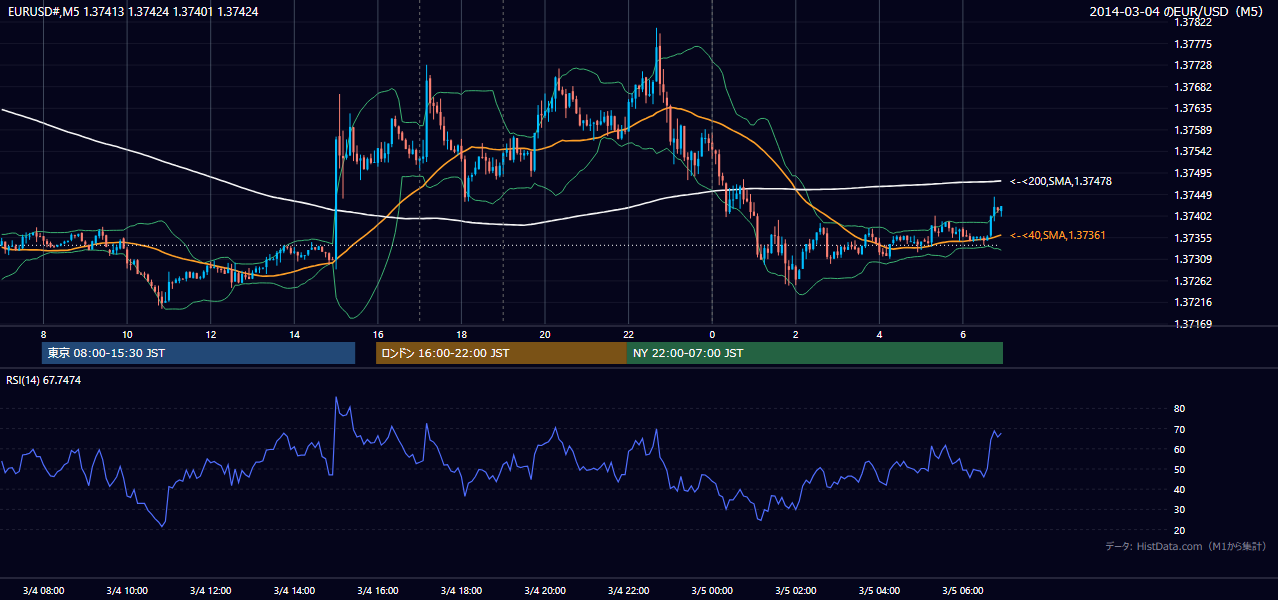Select price axis value 1.37775
Viewport: 1278px width, 600px height.
1195,44
